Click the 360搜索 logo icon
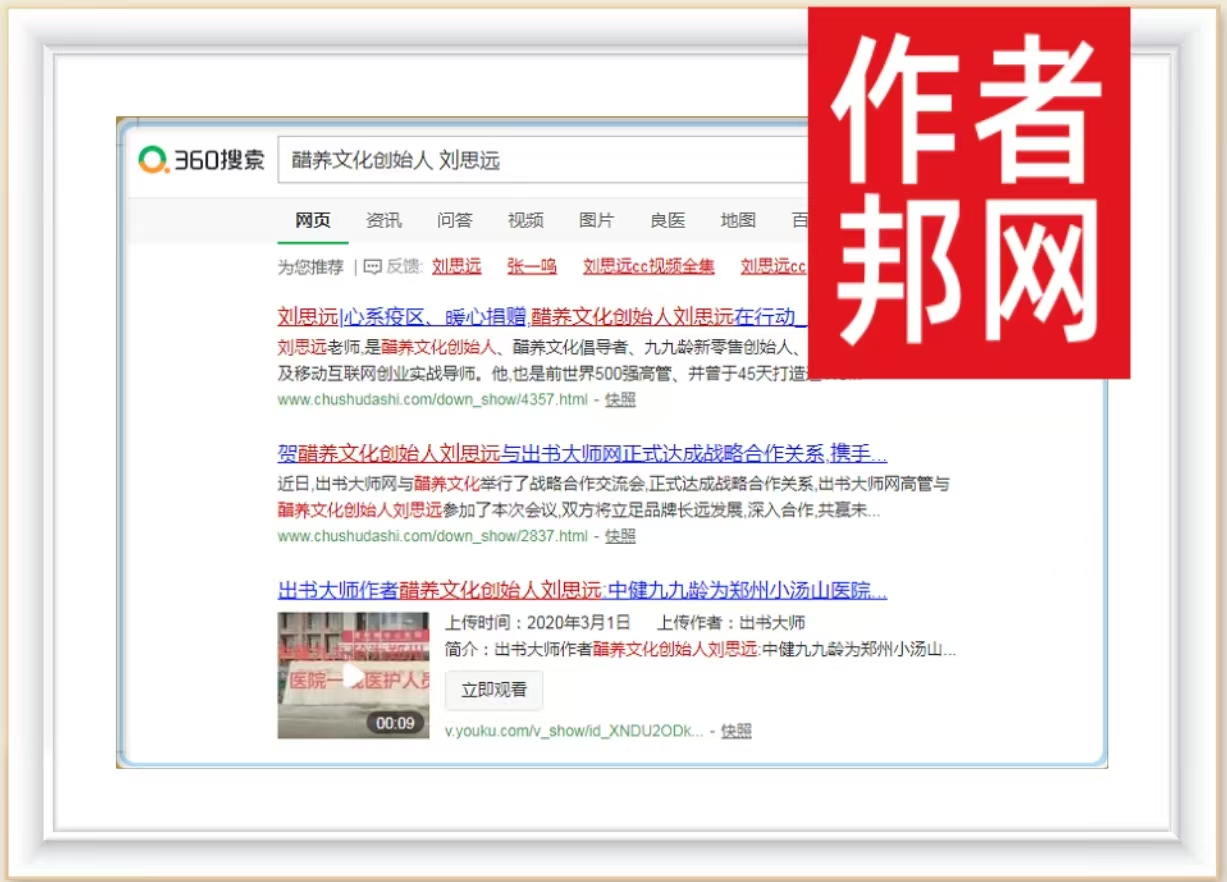 coord(154,160)
